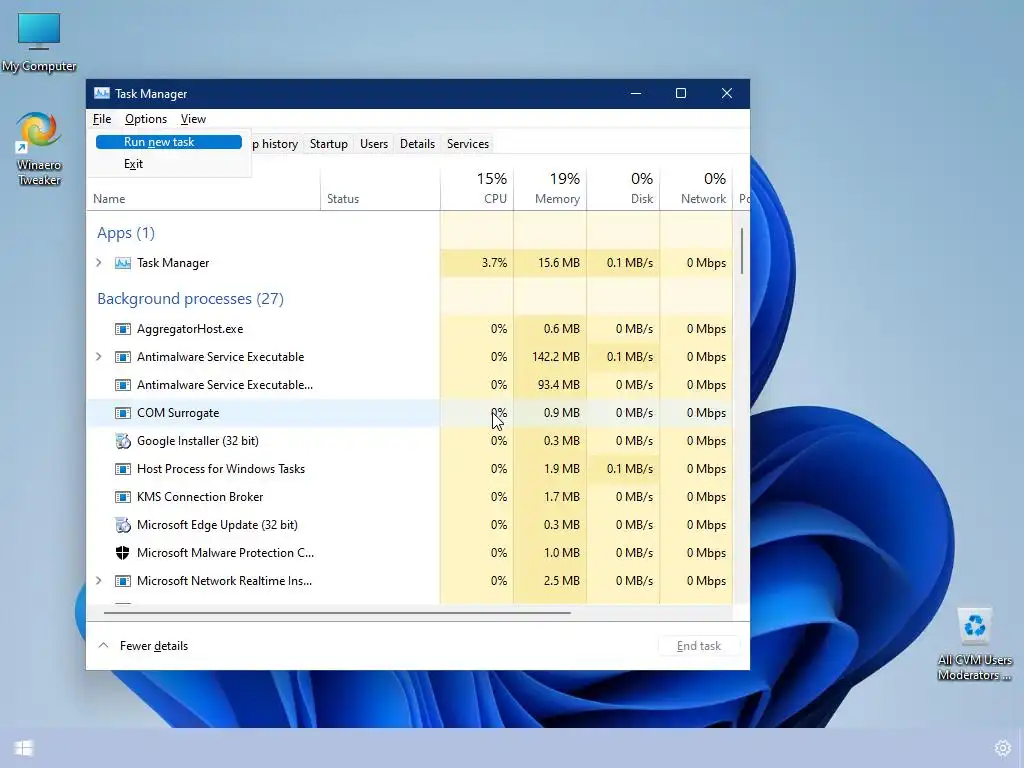Image resolution: width=1024 pixels, height=768 pixels.
Task: Click the Microsoft Edge Update icon
Action: pyautogui.click(x=122, y=524)
